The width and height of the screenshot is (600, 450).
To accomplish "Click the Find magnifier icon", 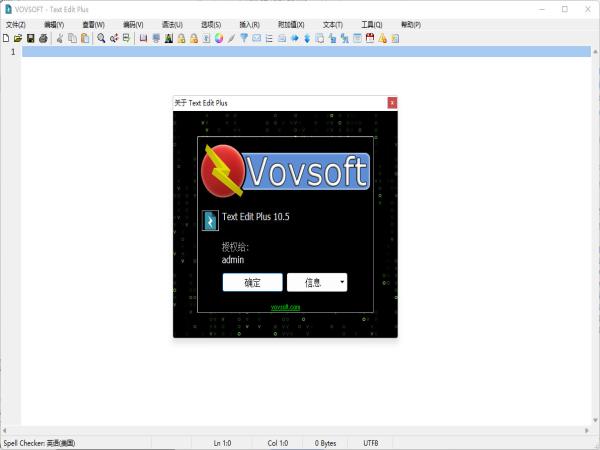I will click(x=101, y=38).
